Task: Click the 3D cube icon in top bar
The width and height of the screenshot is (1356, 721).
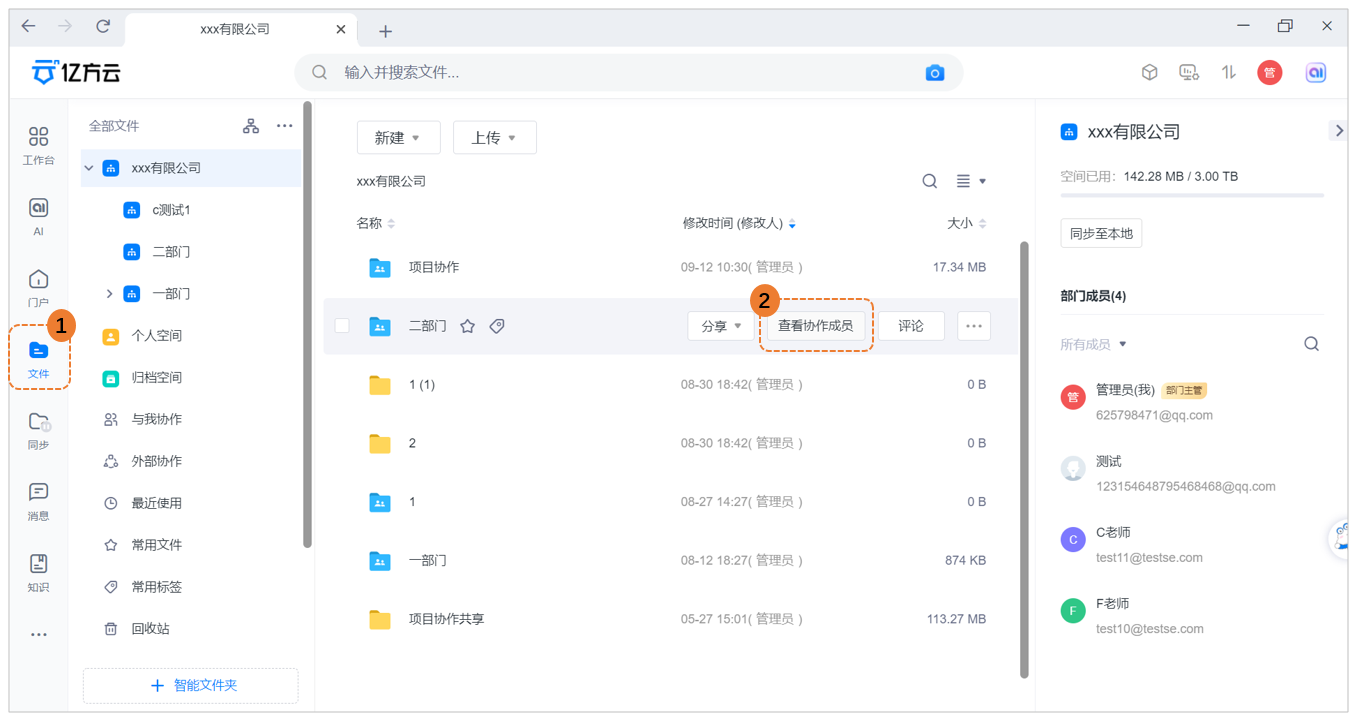Action: tap(1149, 72)
